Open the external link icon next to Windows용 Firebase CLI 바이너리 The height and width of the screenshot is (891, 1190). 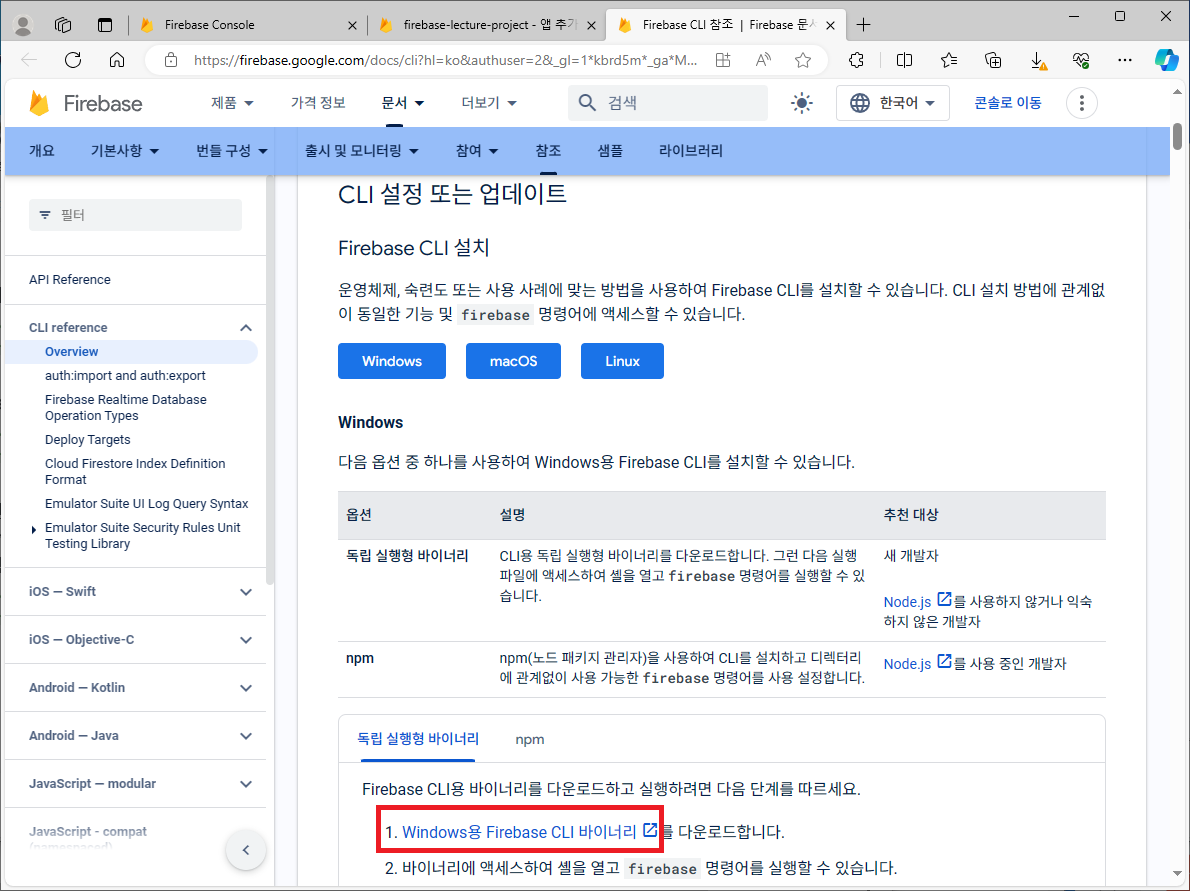[x=650, y=830]
